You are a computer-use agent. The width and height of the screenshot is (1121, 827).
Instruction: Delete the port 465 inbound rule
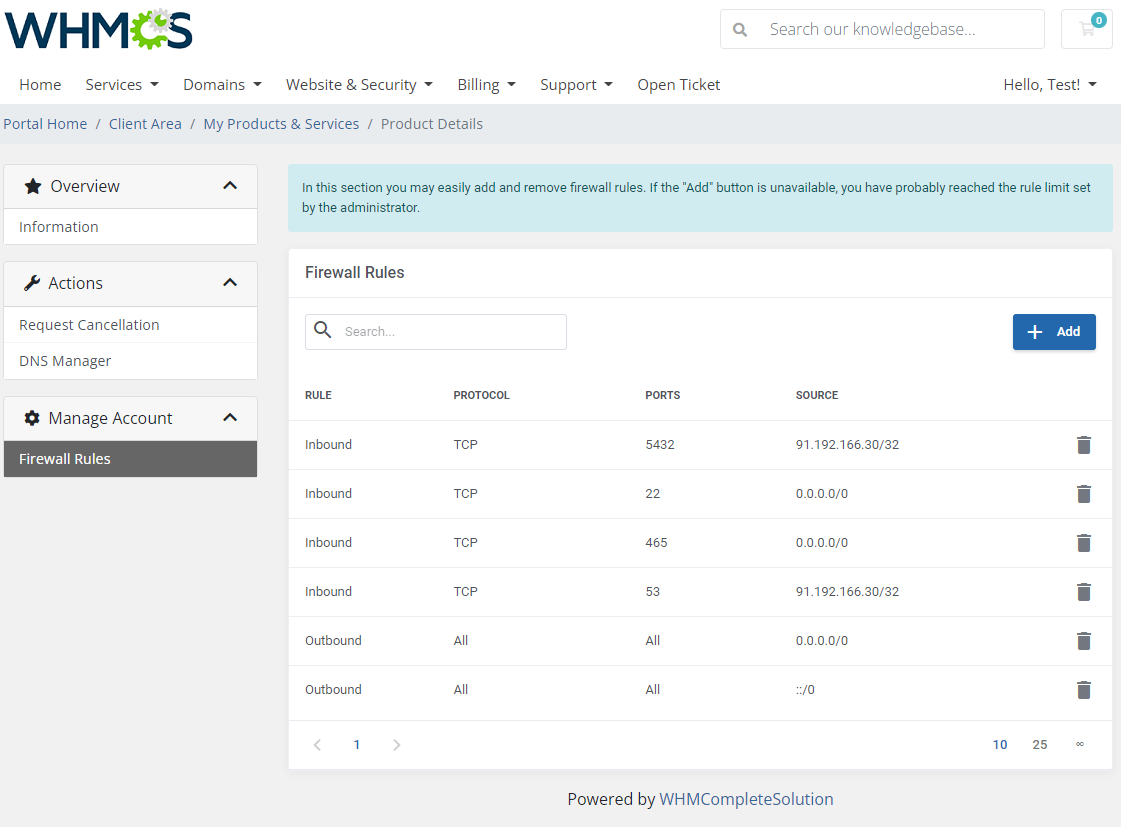click(x=1083, y=543)
